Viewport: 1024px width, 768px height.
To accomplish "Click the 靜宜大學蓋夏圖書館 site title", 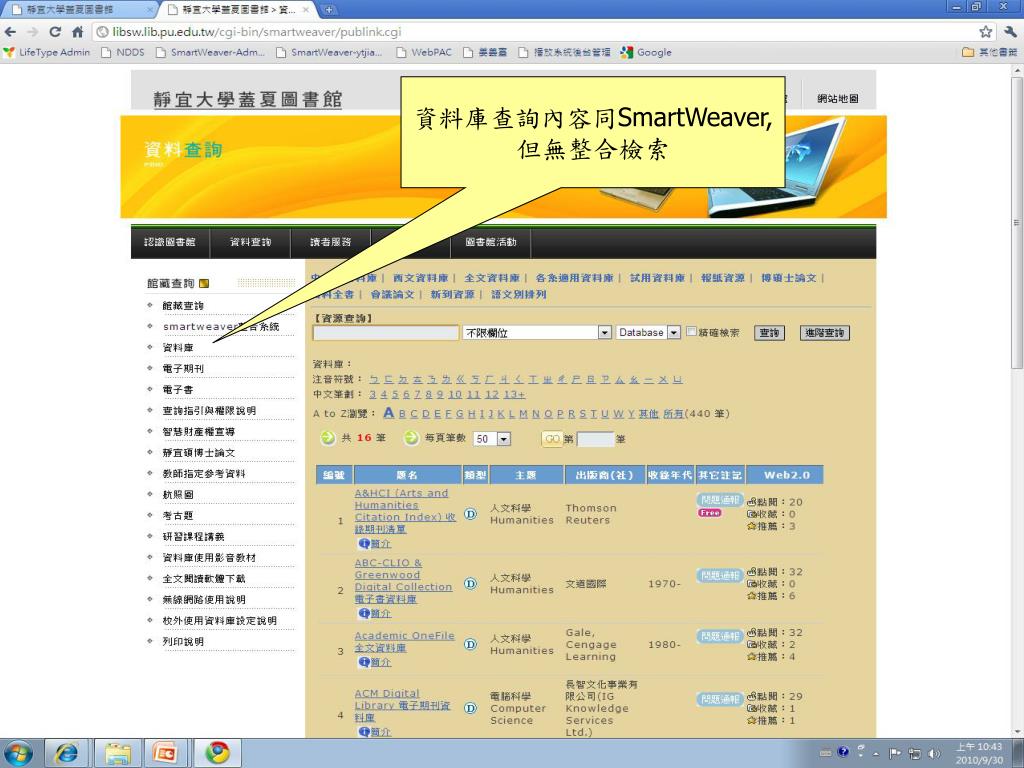I will (248, 99).
